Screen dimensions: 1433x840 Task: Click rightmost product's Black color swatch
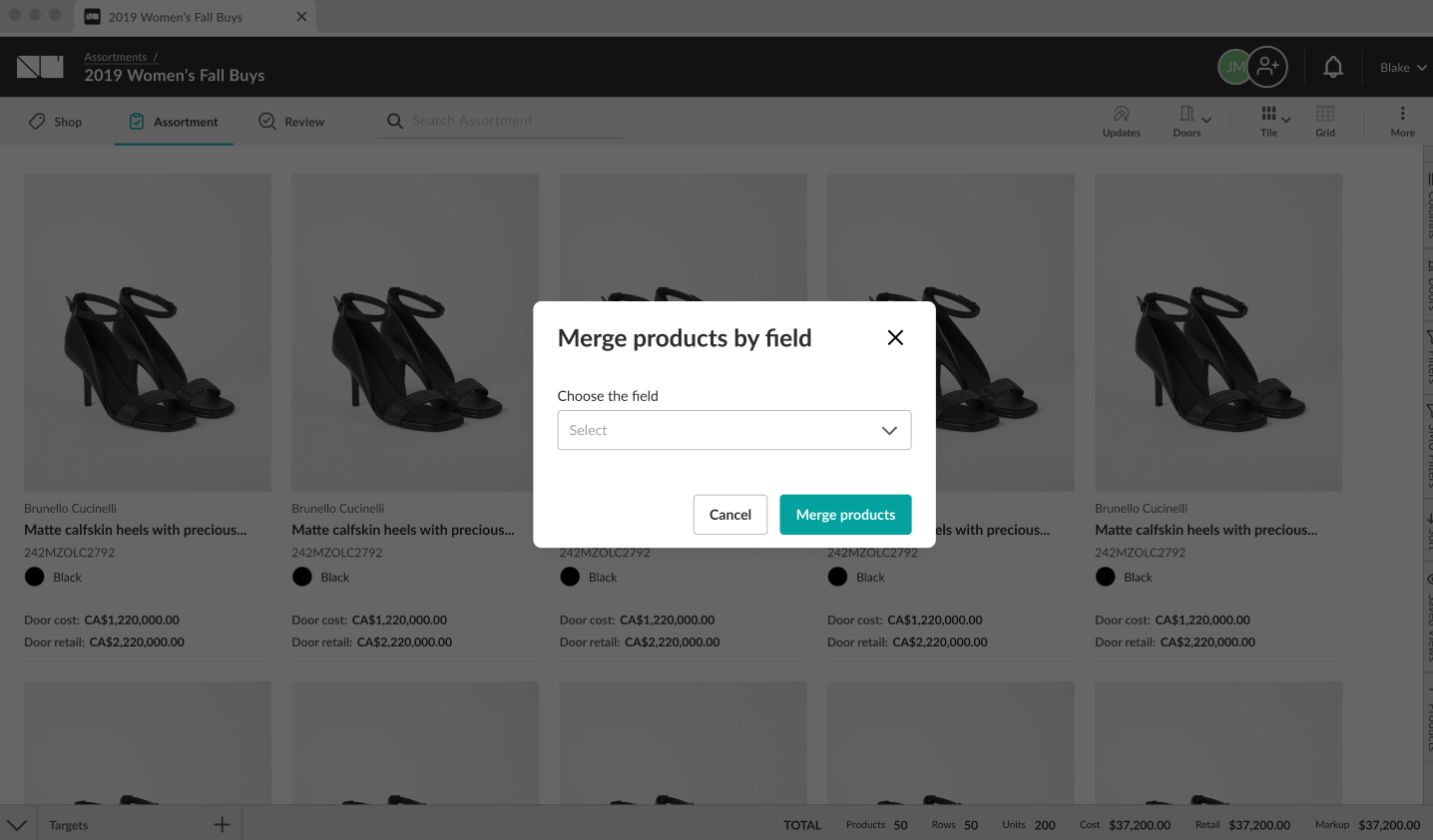pos(1105,577)
